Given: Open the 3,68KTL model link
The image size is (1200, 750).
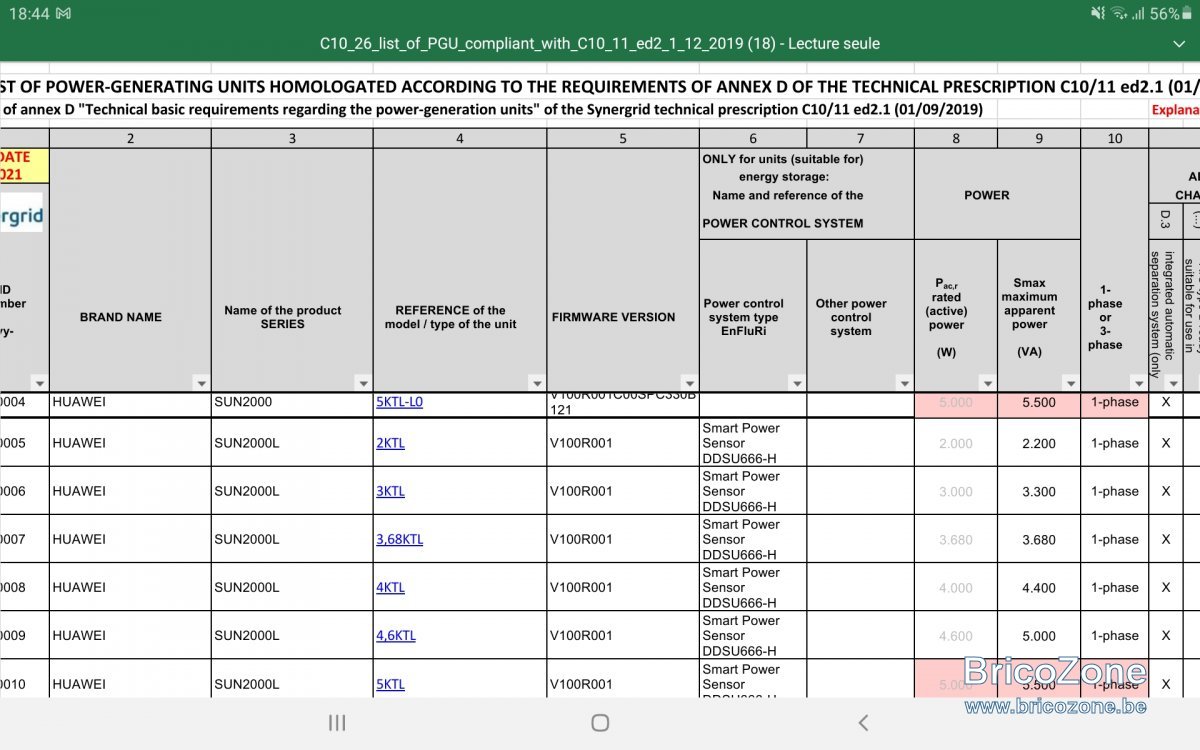Looking at the screenshot, I should click(x=399, y=539).
